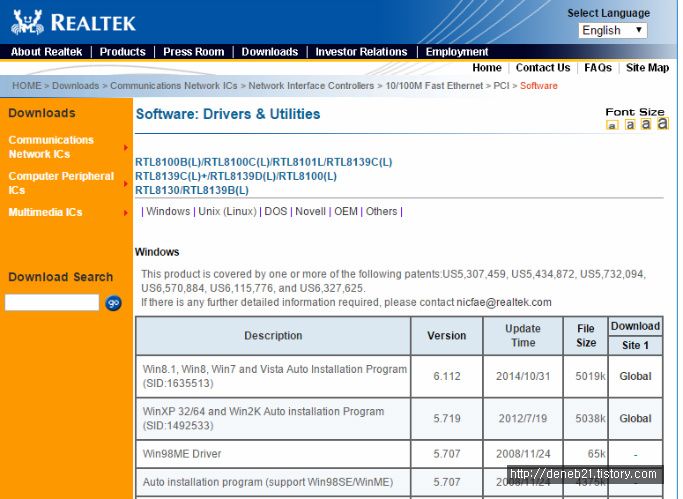Click Update Time column header

pyautogui.click(x=523, y=336)
